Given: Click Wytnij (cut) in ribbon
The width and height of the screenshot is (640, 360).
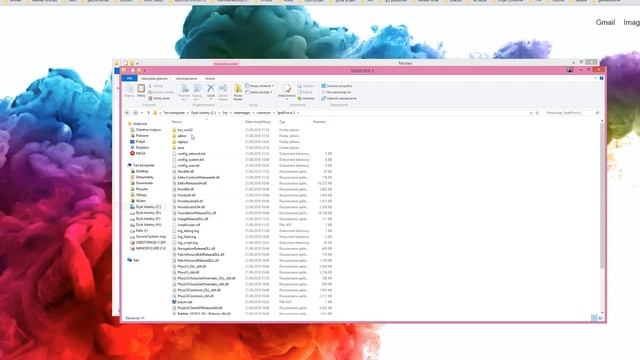Looking at the screenshot, I should 156,86.
